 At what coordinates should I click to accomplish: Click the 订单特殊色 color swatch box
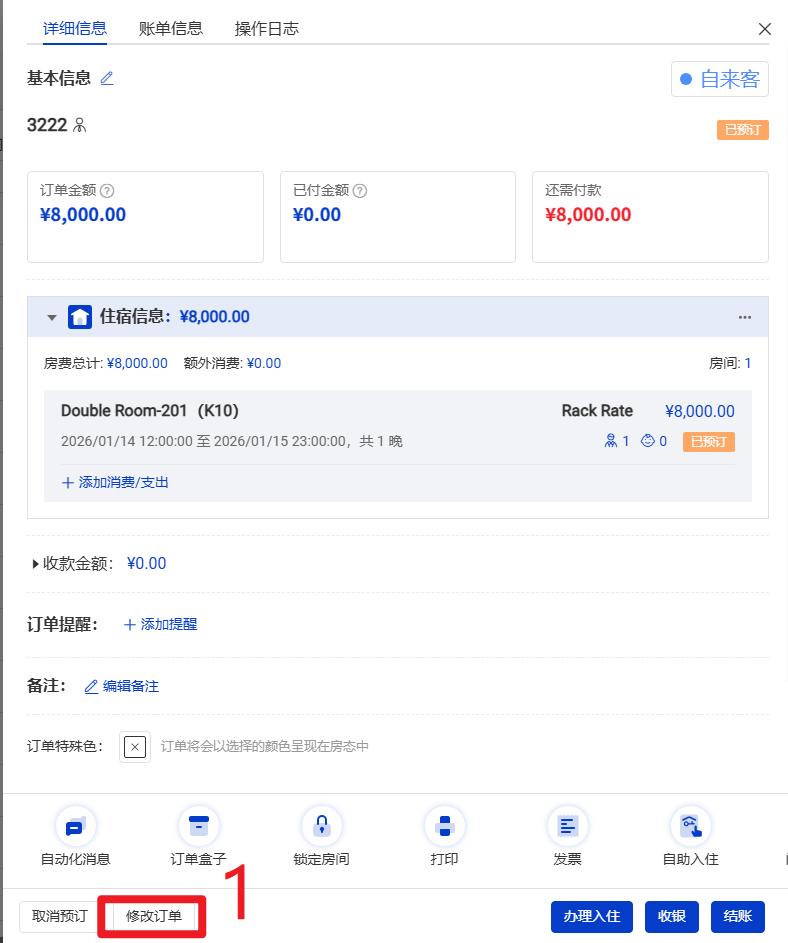click(135, 746)
